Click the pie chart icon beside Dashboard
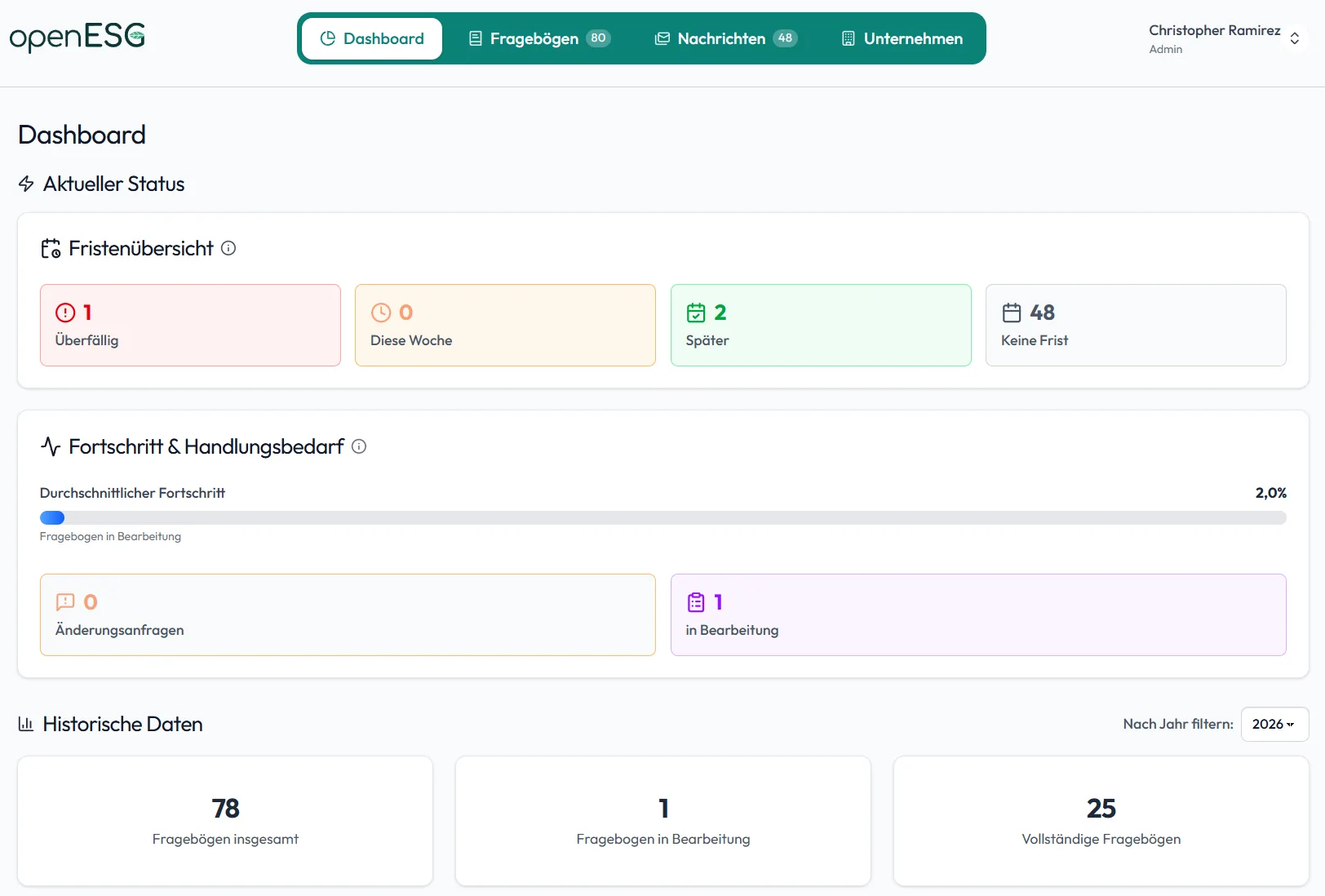 click(x=329, y=38)
